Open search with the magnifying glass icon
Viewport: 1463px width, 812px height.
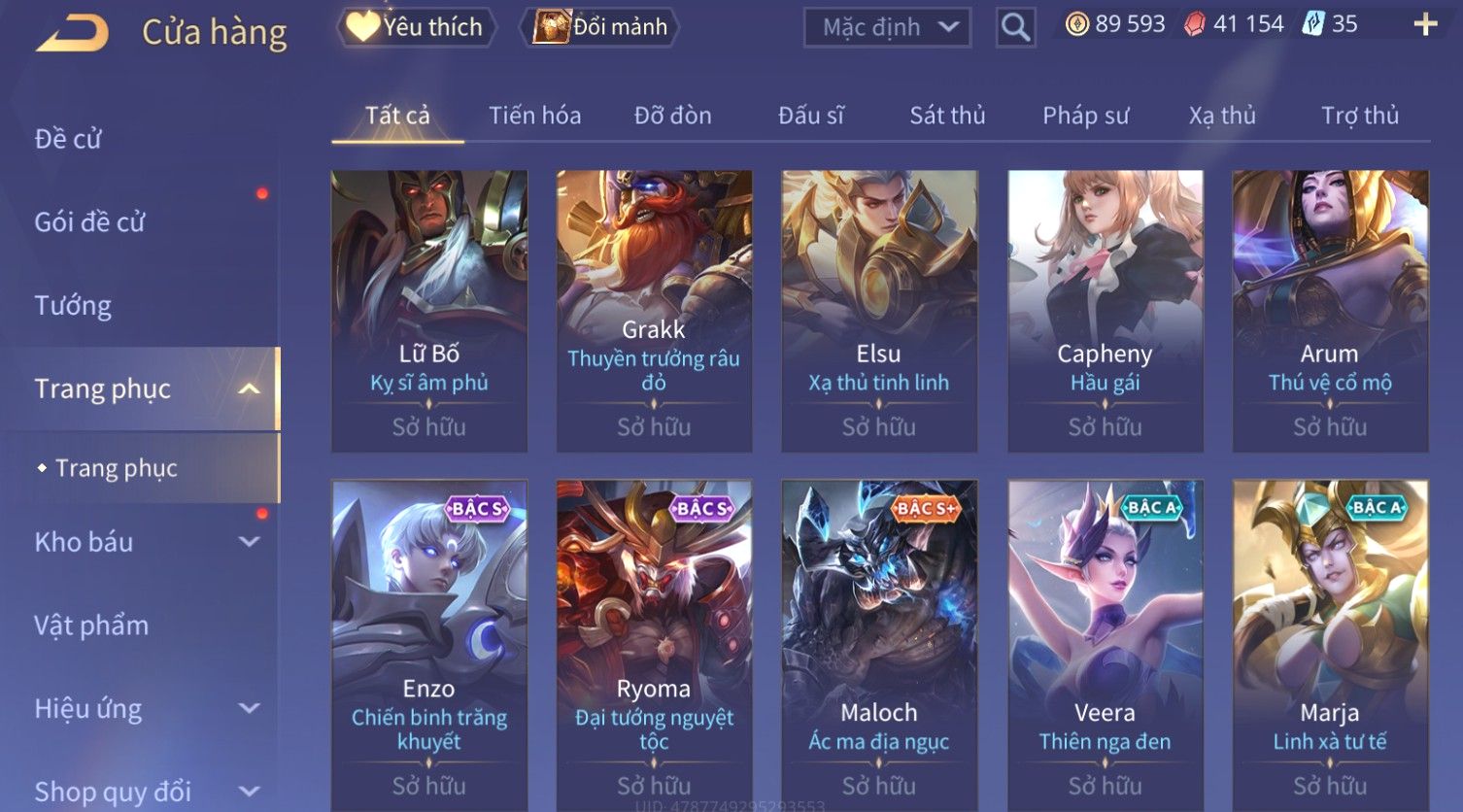pyautogui.click(x=1015, y=27)
